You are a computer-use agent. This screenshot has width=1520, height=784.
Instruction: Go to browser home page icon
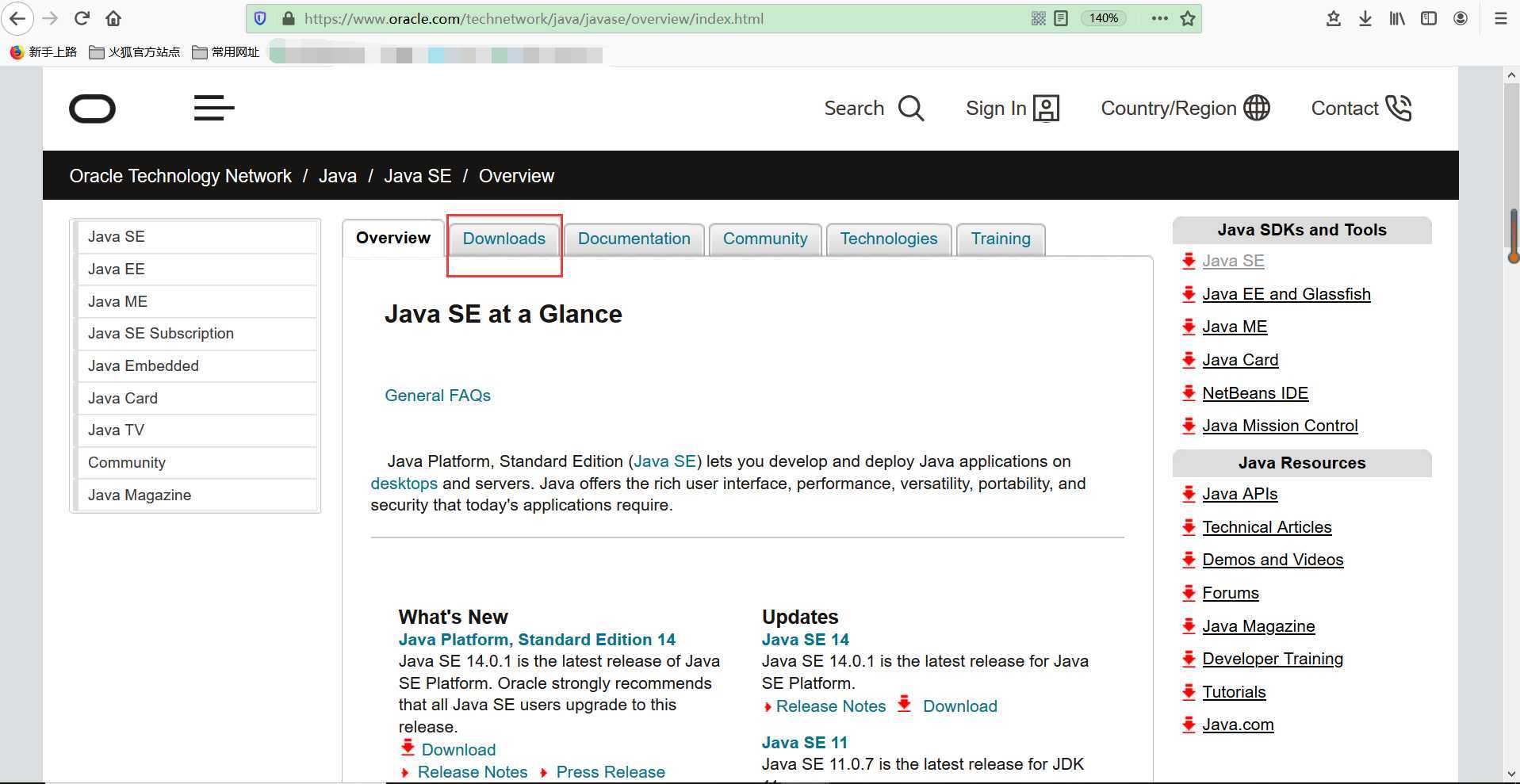pyautogui.click(x=113, y=18)
